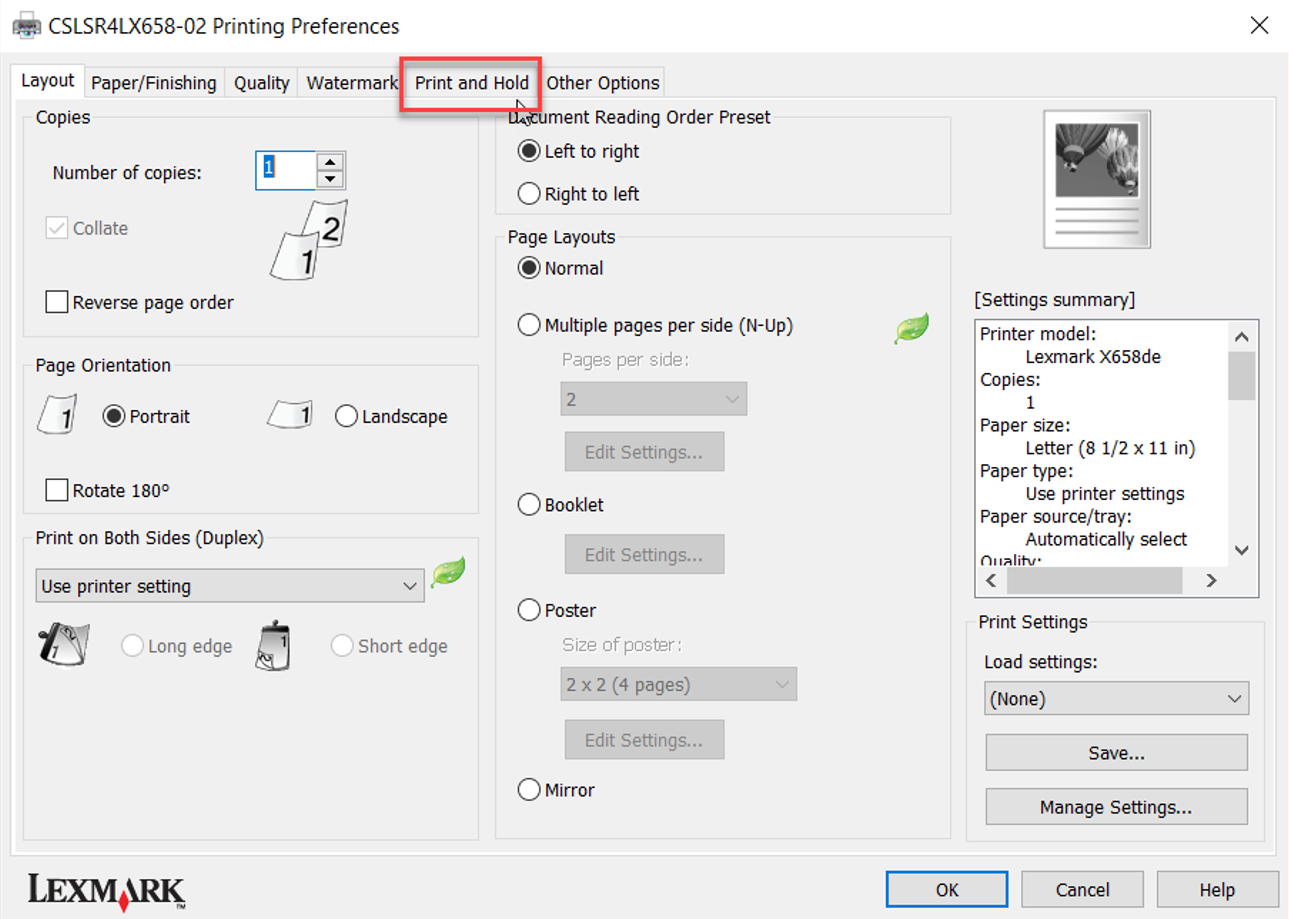The width and height of the screenshot is (1289, 919).
Task: Click settings summary scroll left arrow
Action: [992, 580]
